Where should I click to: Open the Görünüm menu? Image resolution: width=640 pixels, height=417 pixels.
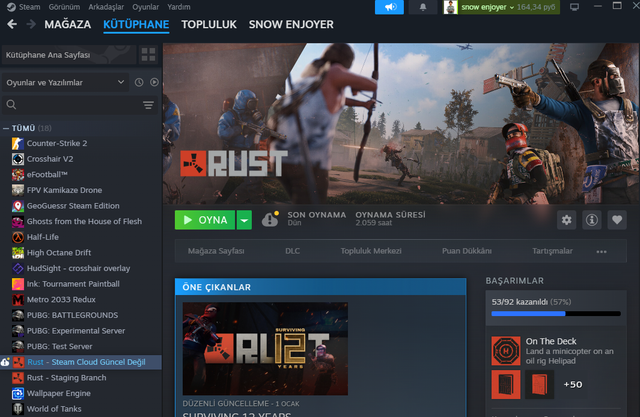point(64,7)
